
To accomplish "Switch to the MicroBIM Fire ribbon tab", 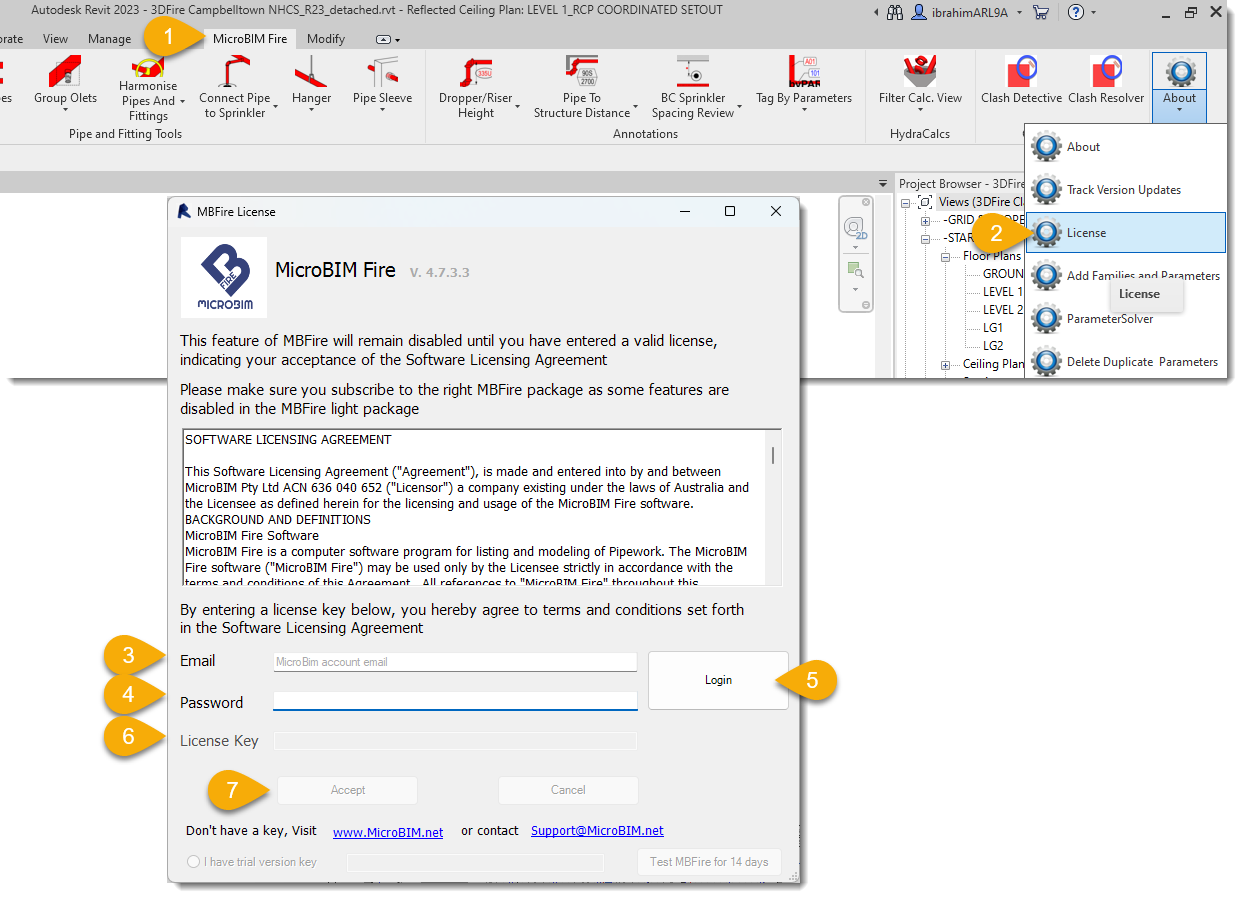I will 250,39.
